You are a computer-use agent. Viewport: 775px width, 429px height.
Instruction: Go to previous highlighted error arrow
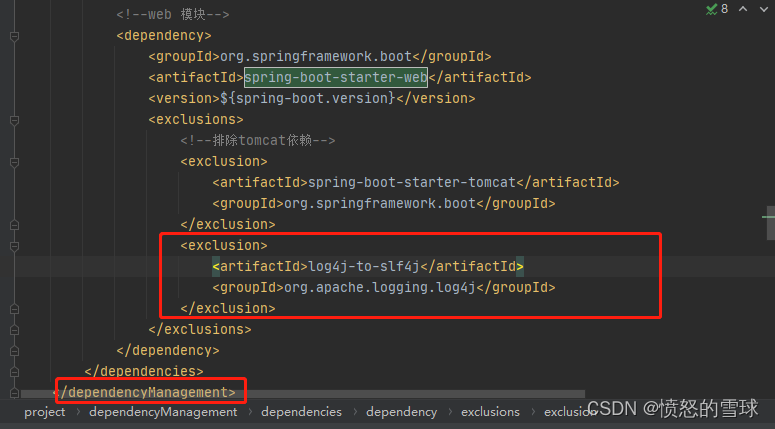click(743, 9)
